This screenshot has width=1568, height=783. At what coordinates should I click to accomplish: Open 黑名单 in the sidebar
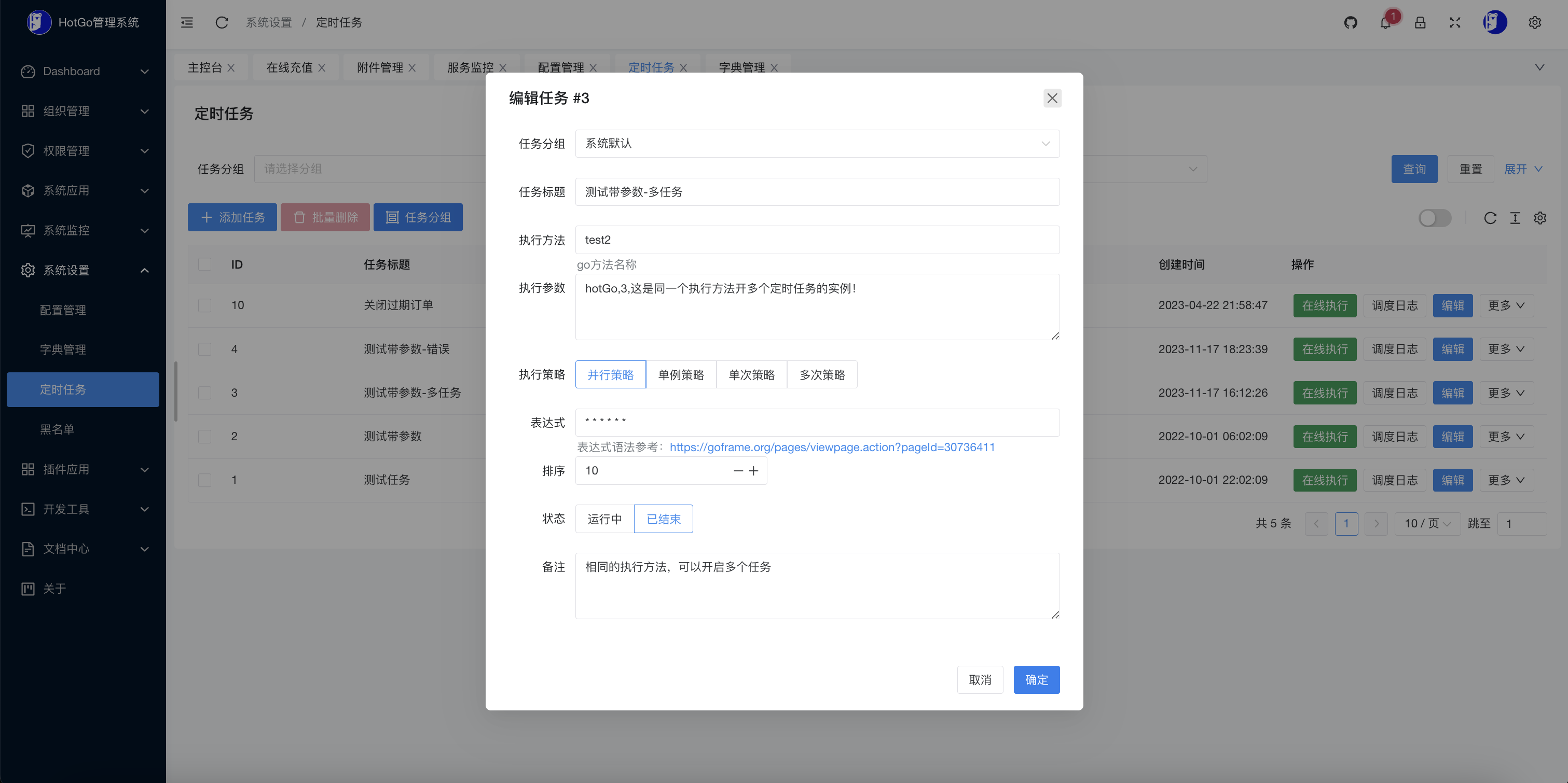pos(57,429)
